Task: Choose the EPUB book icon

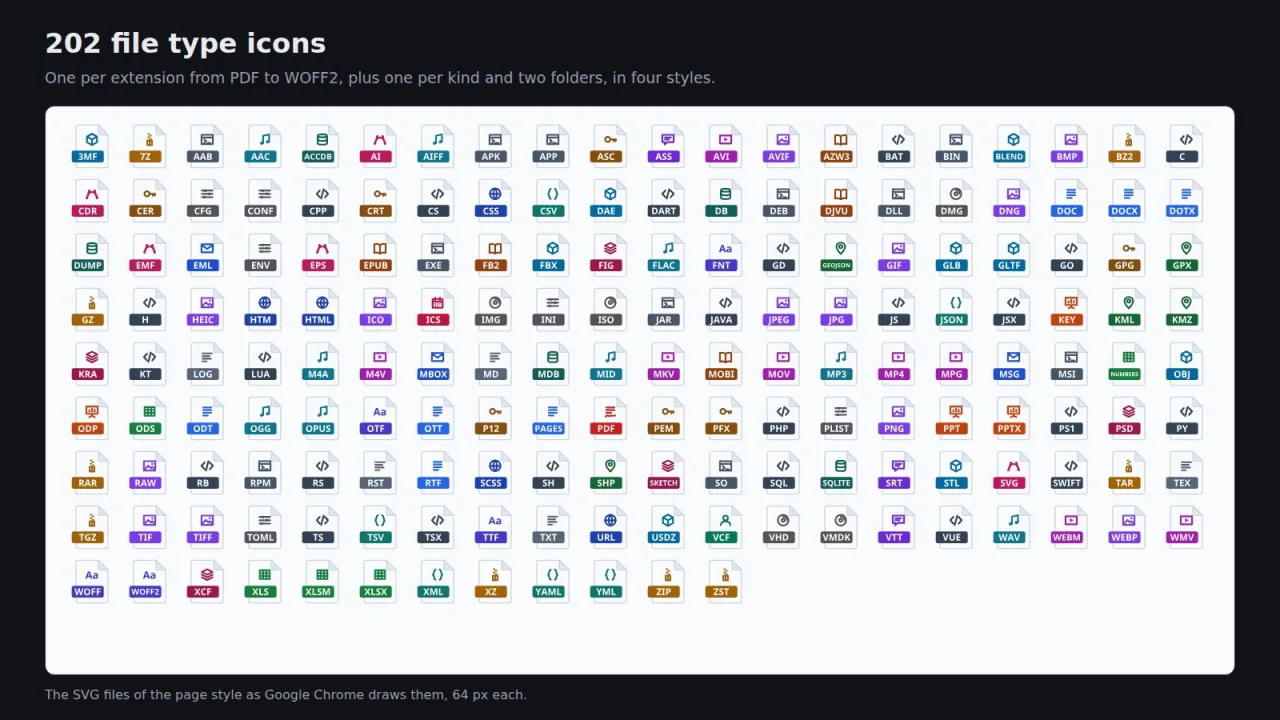Action: 379,254
